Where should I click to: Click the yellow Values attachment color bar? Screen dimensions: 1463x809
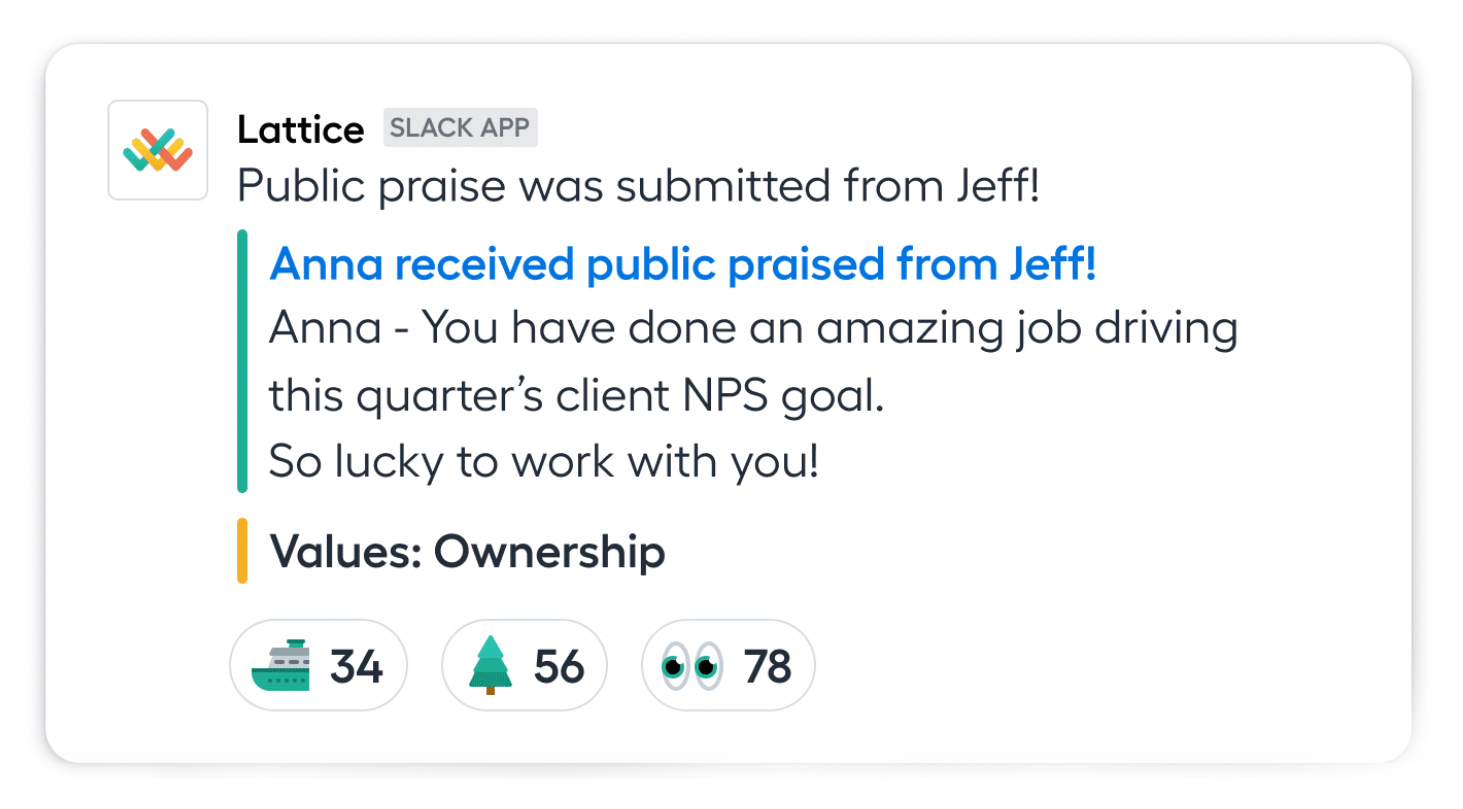(x=242, y=550)
